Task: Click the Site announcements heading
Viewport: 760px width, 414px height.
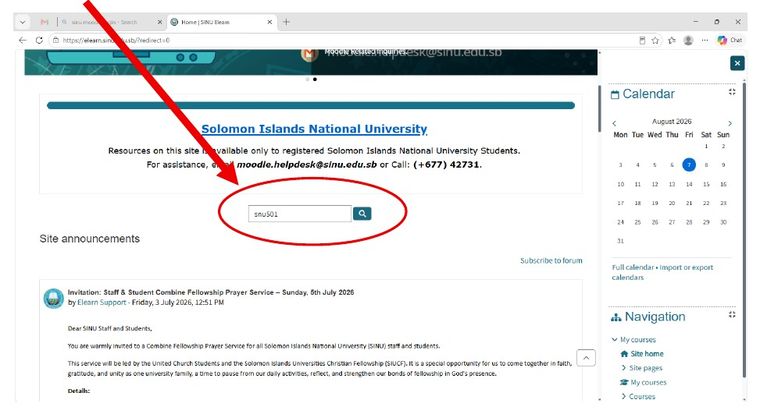Action: 90,239
